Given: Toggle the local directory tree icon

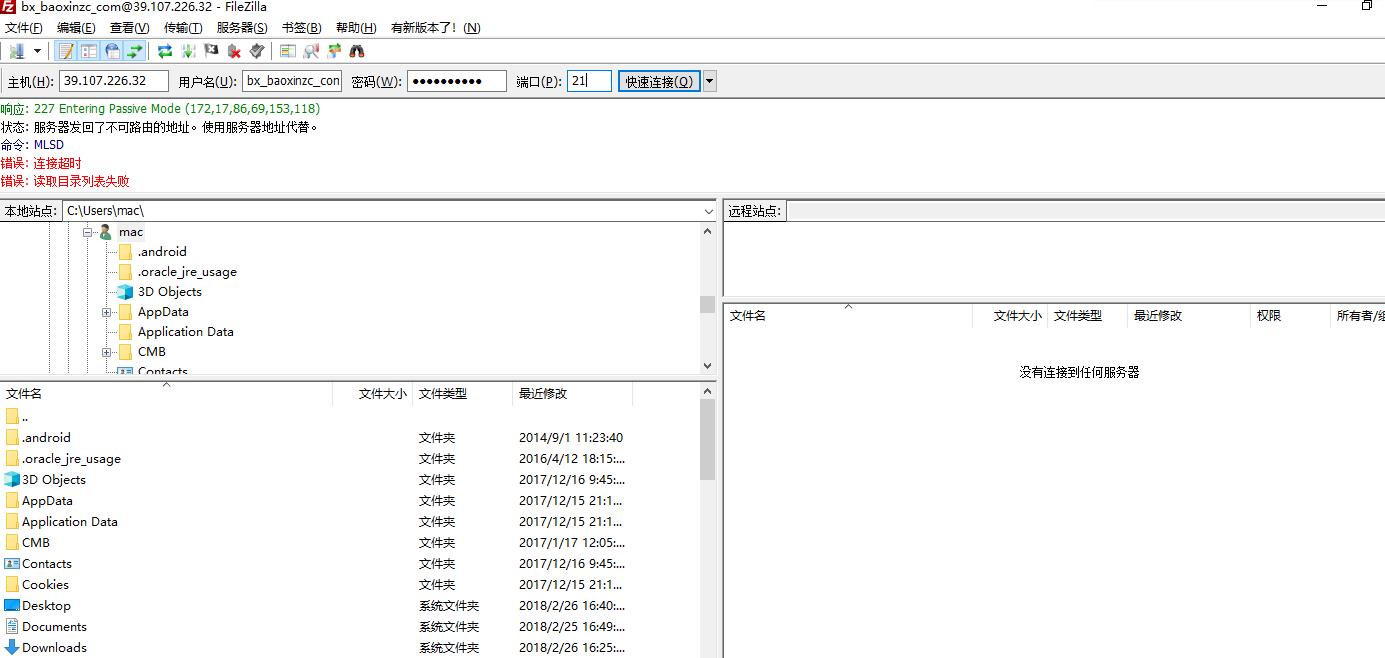Looking at the screenshot, I should (89, 51).
